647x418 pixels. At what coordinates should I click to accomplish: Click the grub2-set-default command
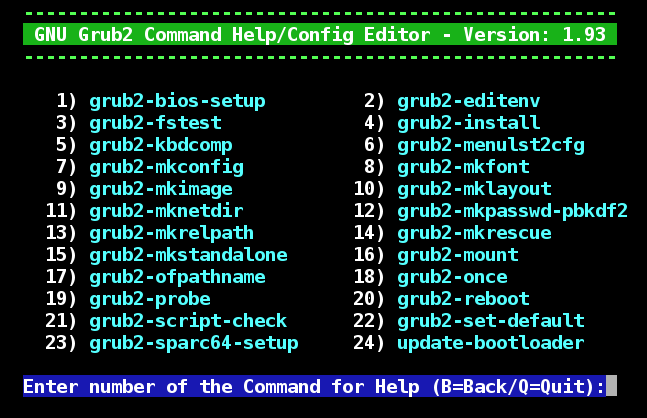tap(491, 321)
